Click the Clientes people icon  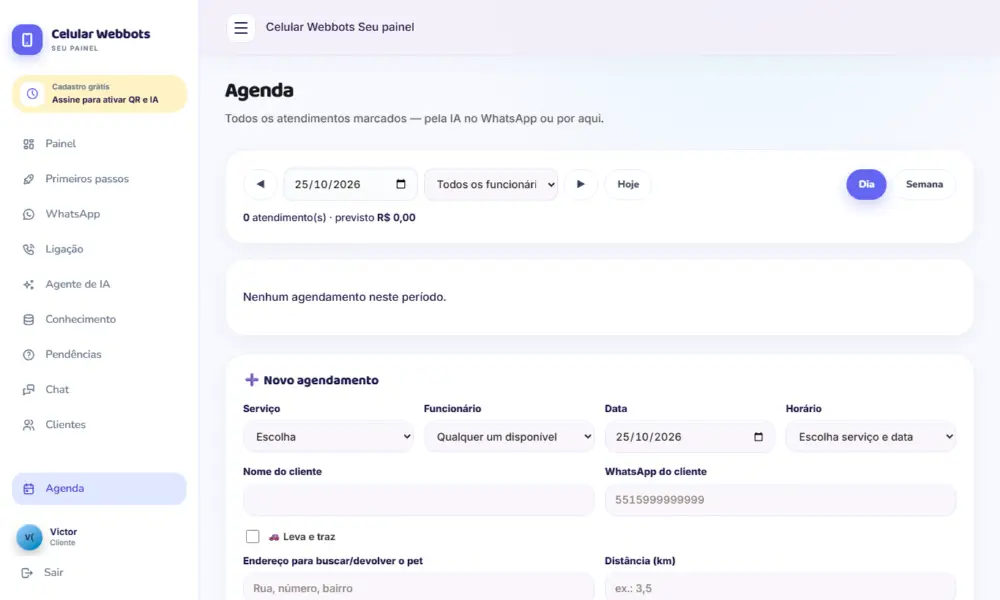click(29, 425)
